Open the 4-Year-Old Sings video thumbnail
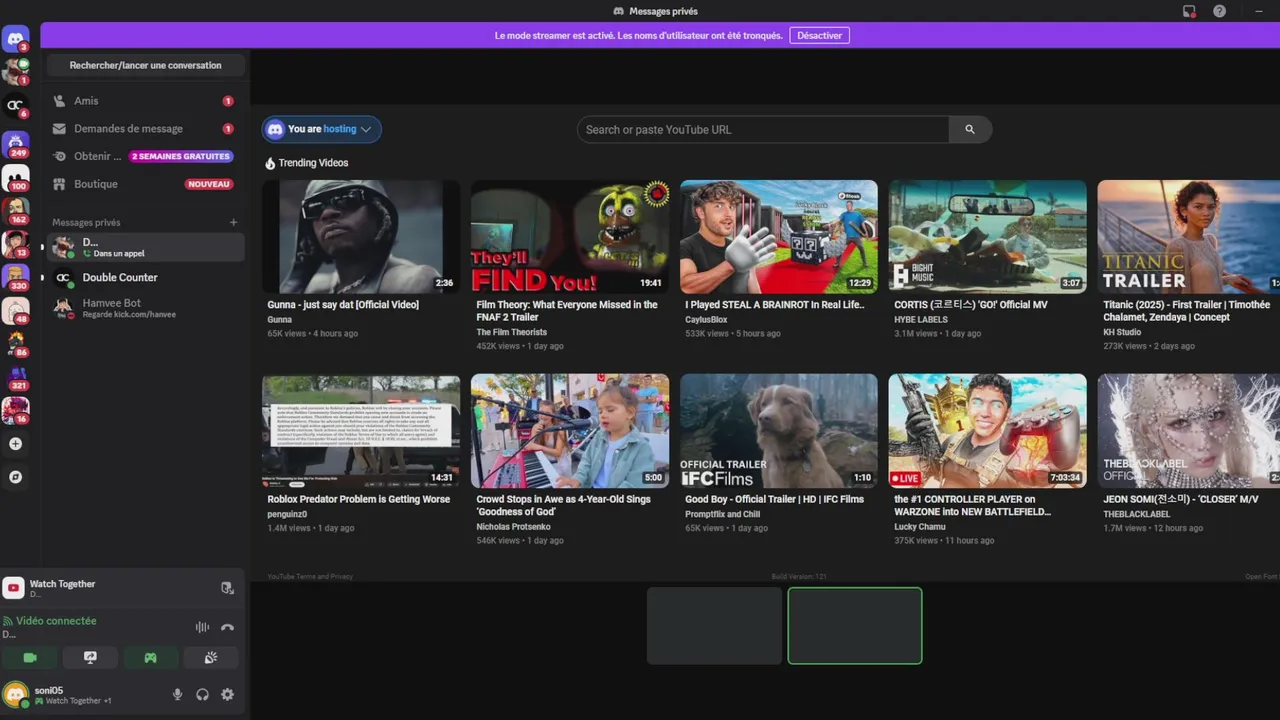1280x720 pixels. pos(570,431)
